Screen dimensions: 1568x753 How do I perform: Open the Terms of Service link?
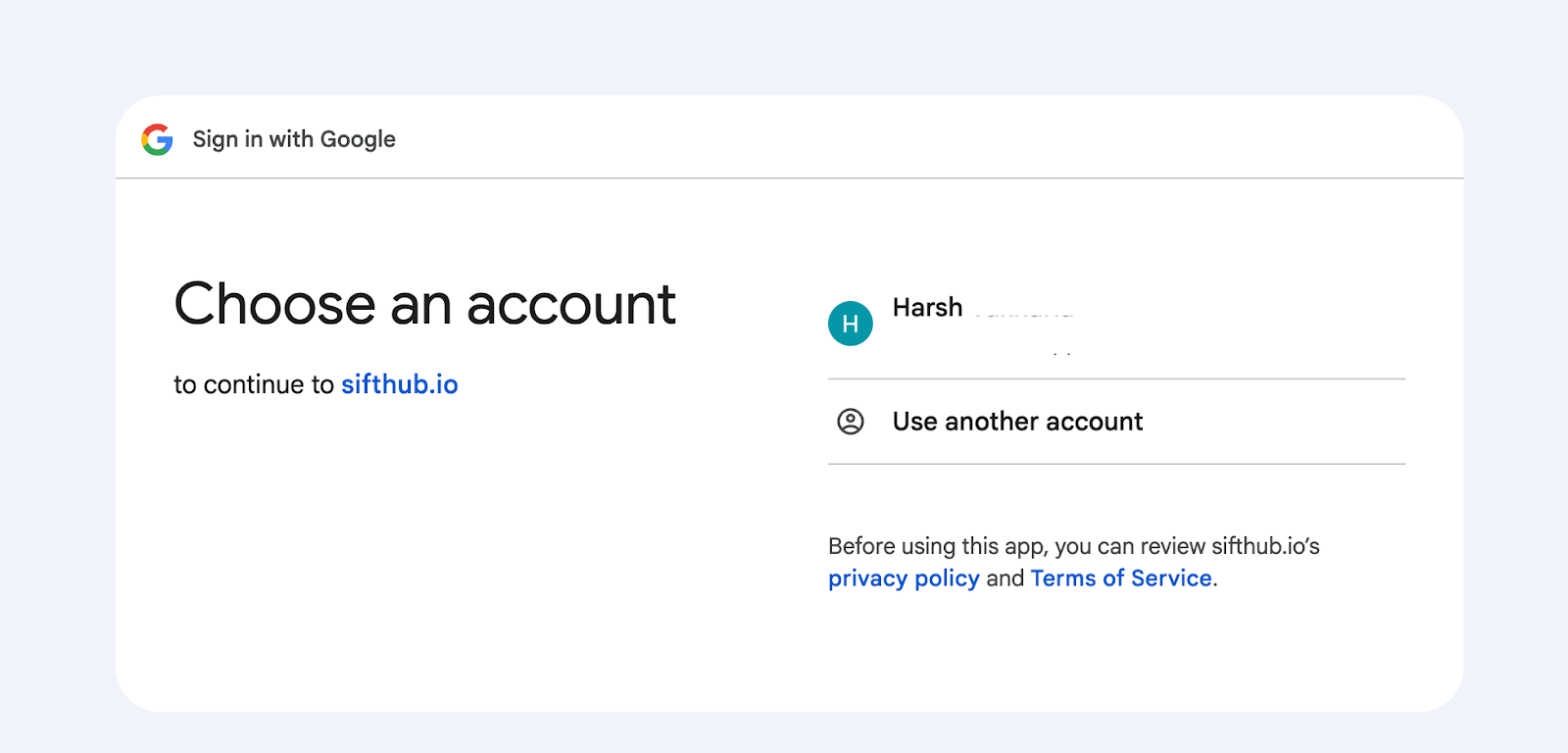[1121, 578]
